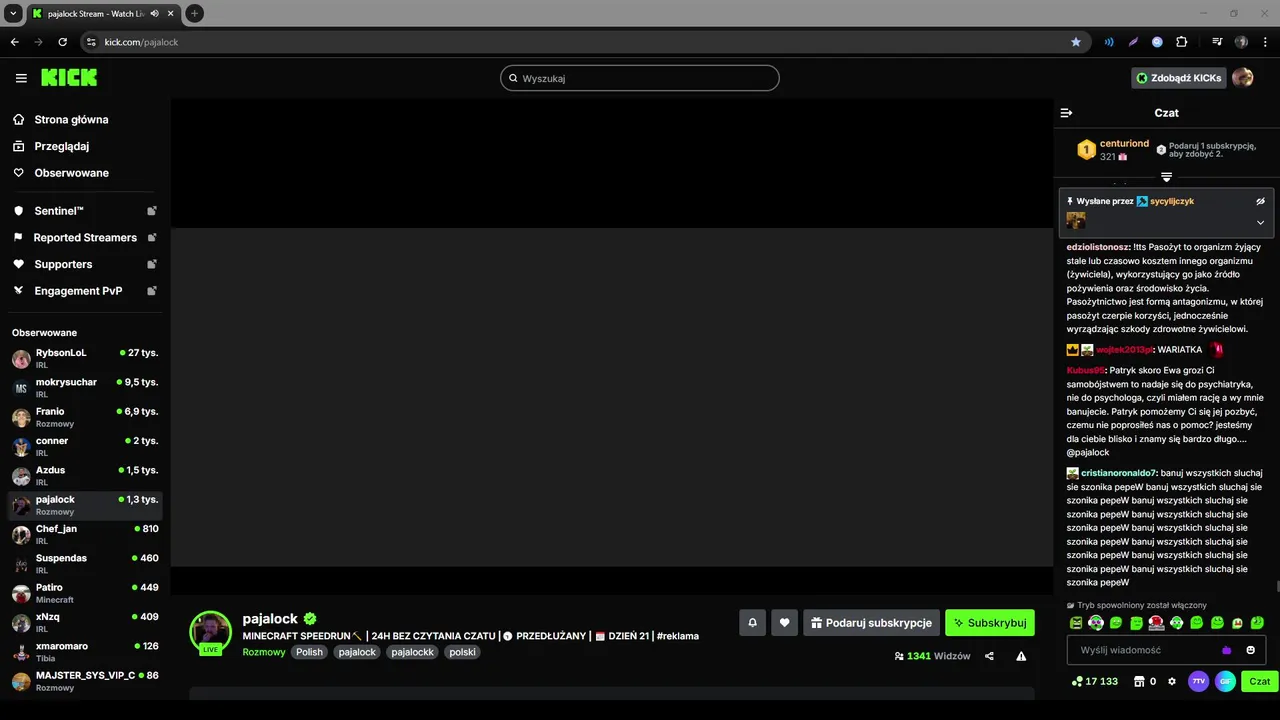Image resolution: width=1280 pixels, height=720 pixels.
Task: Open the tab search dropdown arrow
Action: [13, 13]
